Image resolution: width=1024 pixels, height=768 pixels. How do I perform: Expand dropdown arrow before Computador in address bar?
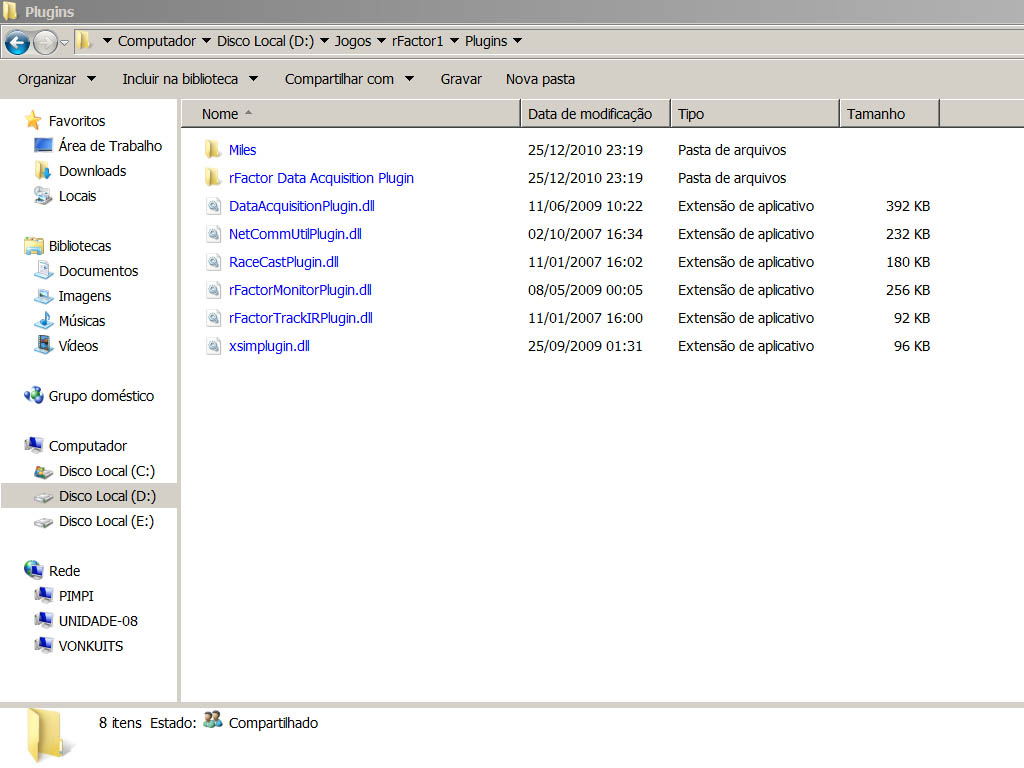pyautogui.click(x=107, y=41)
